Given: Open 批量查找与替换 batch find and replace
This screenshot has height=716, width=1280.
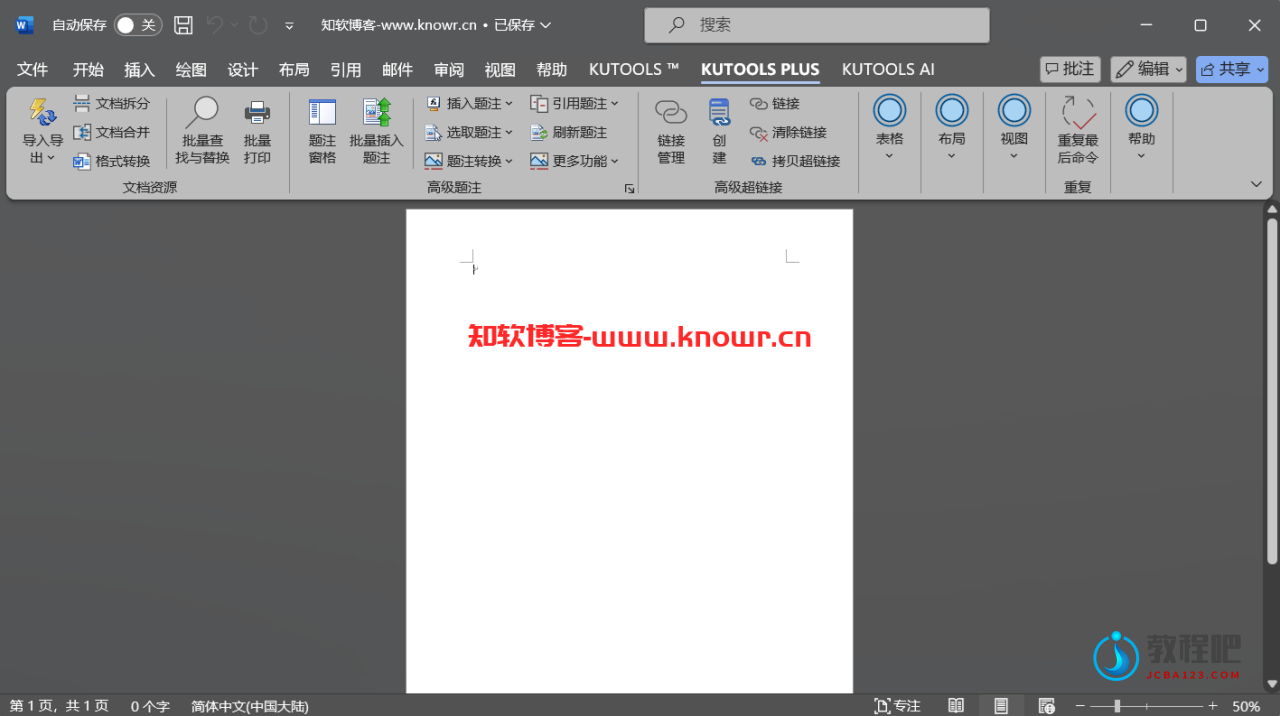Looking at the screenshot, I should pyautogui.click(x=202, y=132).
